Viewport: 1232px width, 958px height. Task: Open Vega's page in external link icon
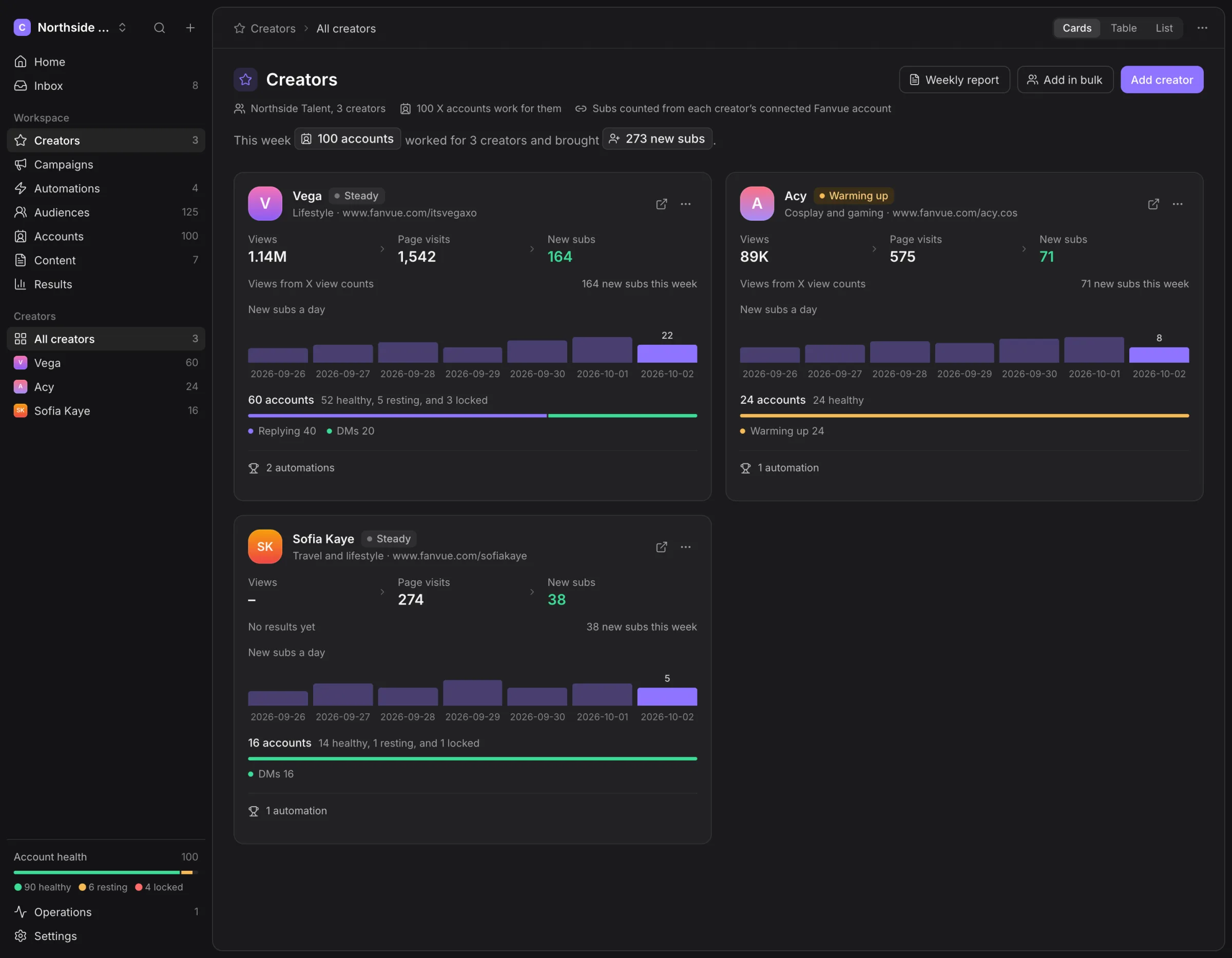pyautogui.click(x=661, y=204)
